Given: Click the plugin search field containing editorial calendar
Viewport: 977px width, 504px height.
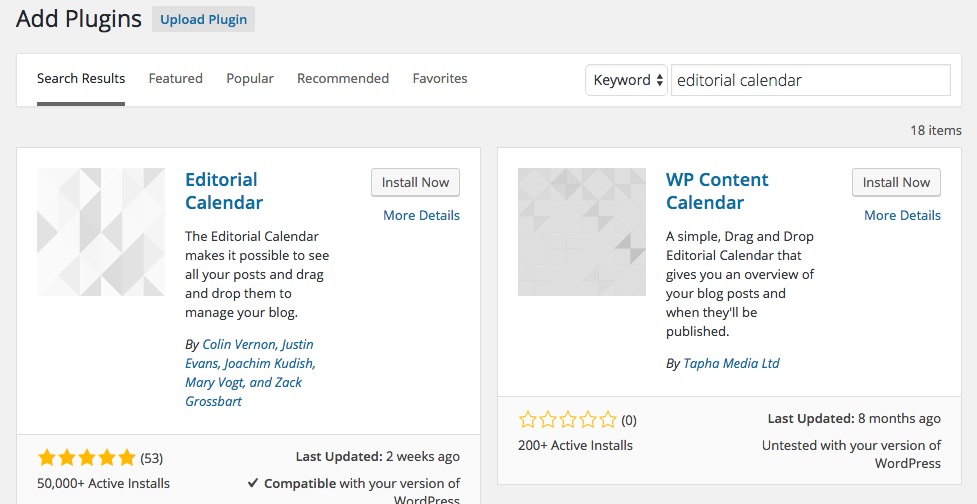Looking at the screenshot, I should click(811, 80).
